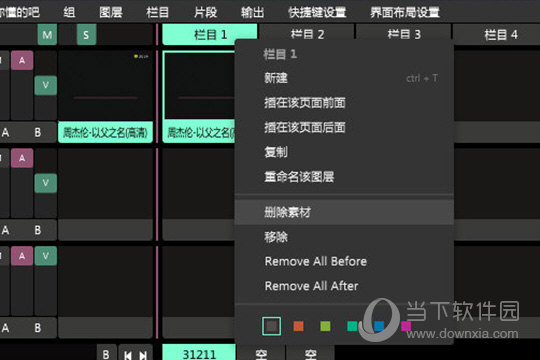Click the bottom bar B button
540x360 pixels.
click(106, 353)
